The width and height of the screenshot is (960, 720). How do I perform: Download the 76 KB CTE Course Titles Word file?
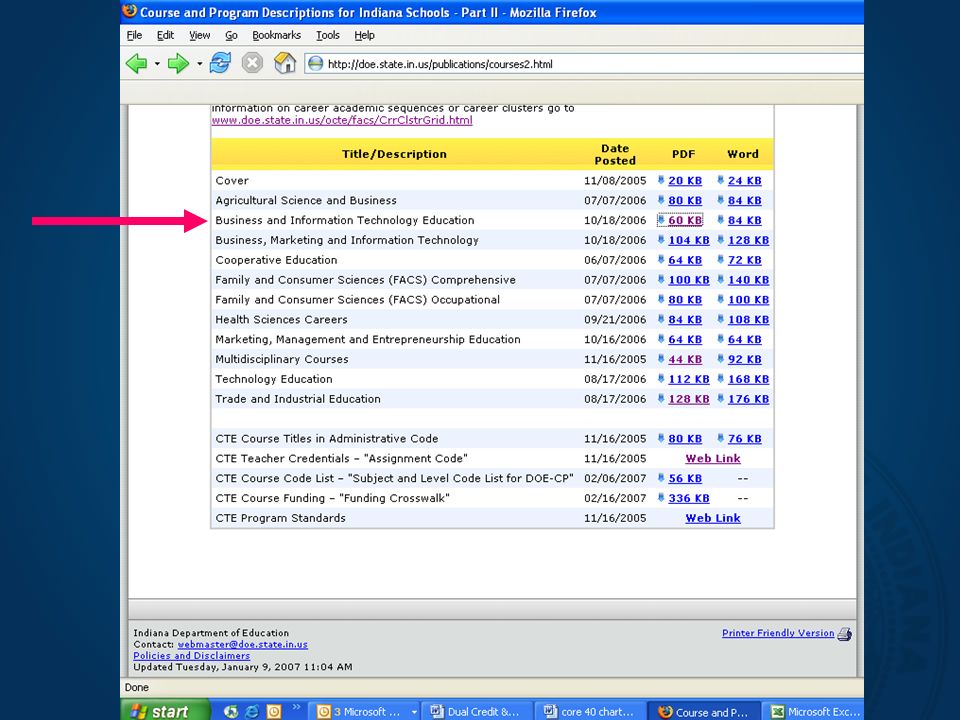click(744, 438)
